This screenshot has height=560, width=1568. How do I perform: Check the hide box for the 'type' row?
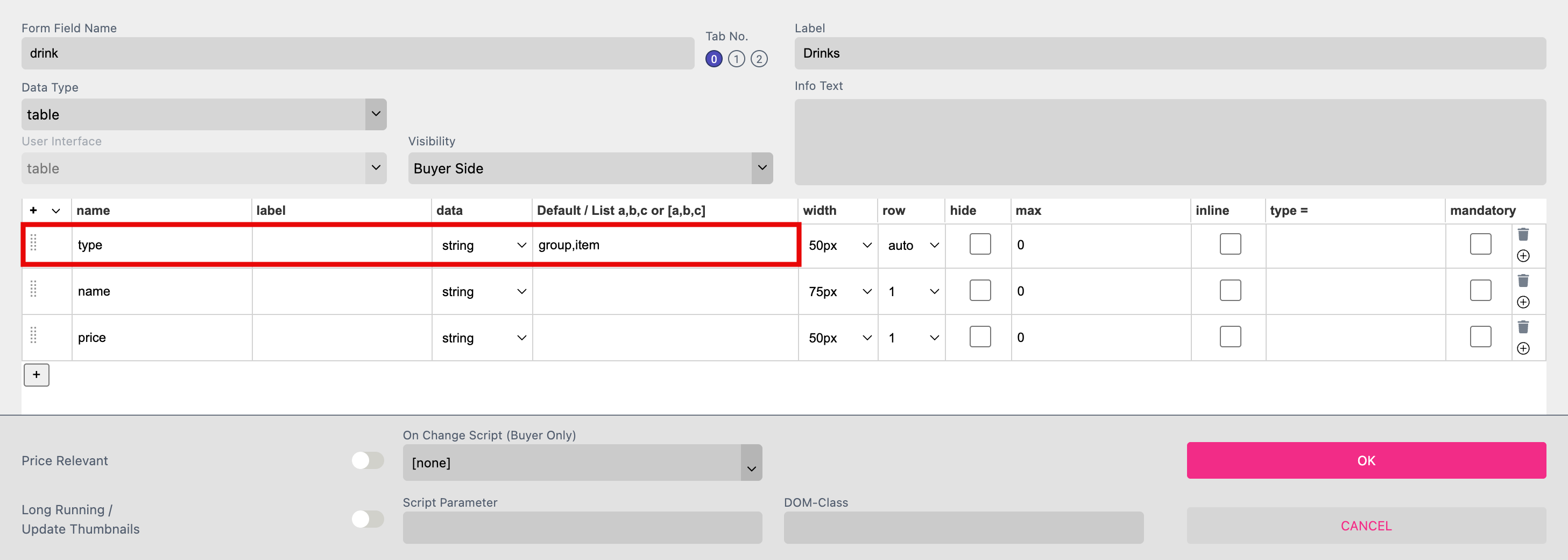pos(980,244)
